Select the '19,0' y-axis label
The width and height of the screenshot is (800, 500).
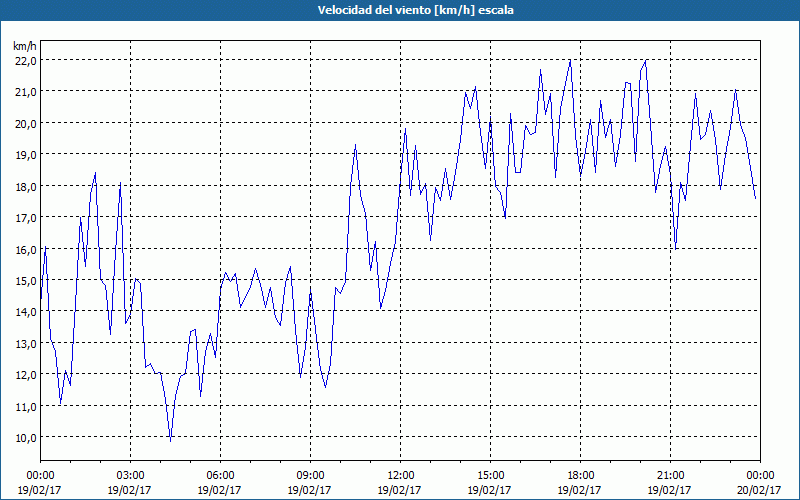pyautogui.click(x=25, y=155)
